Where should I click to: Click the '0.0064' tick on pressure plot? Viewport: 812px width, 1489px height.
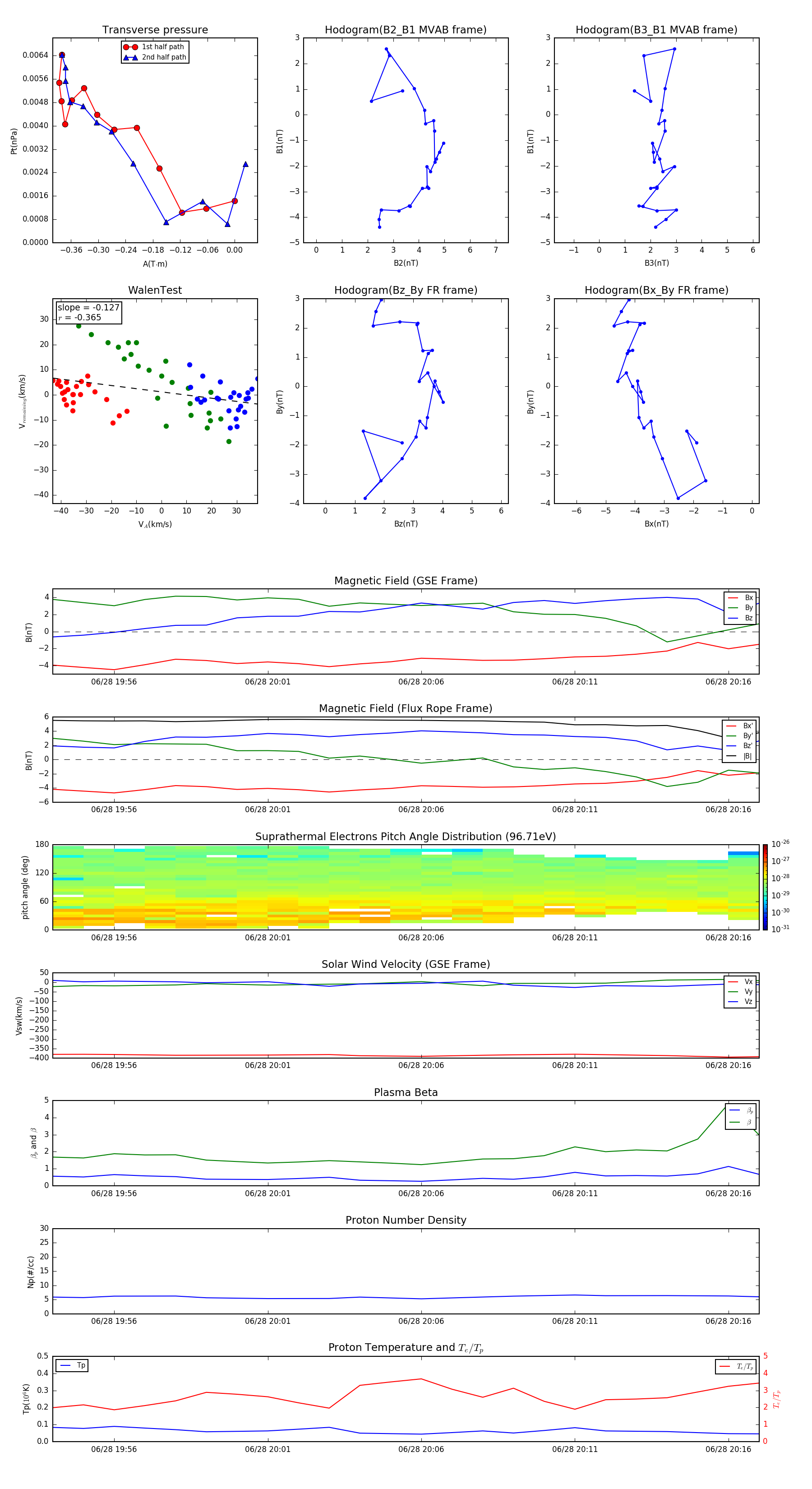[35, 55]
